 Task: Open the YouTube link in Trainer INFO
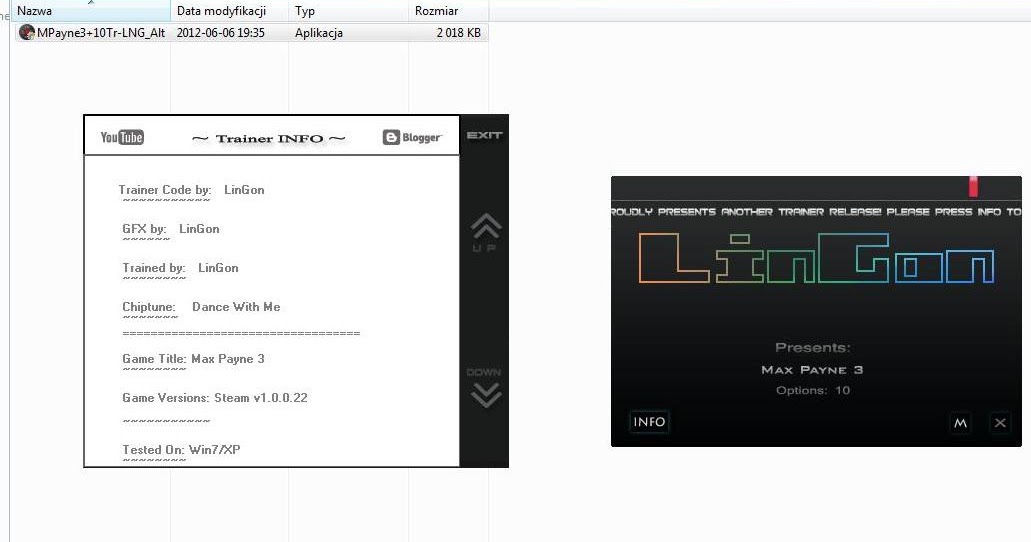[122, 137]
